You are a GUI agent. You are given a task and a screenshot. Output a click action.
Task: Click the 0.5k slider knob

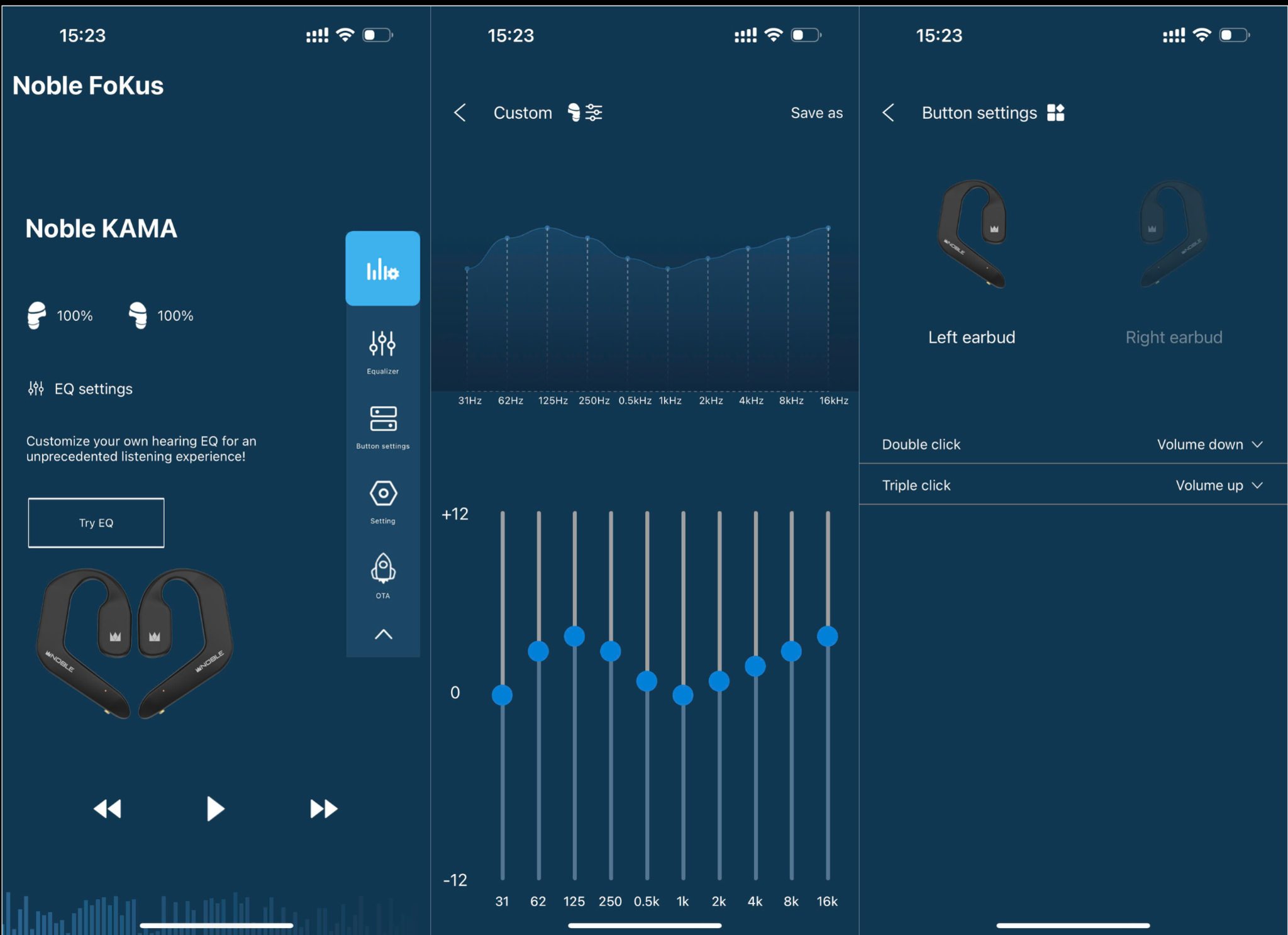pos(647,681)
